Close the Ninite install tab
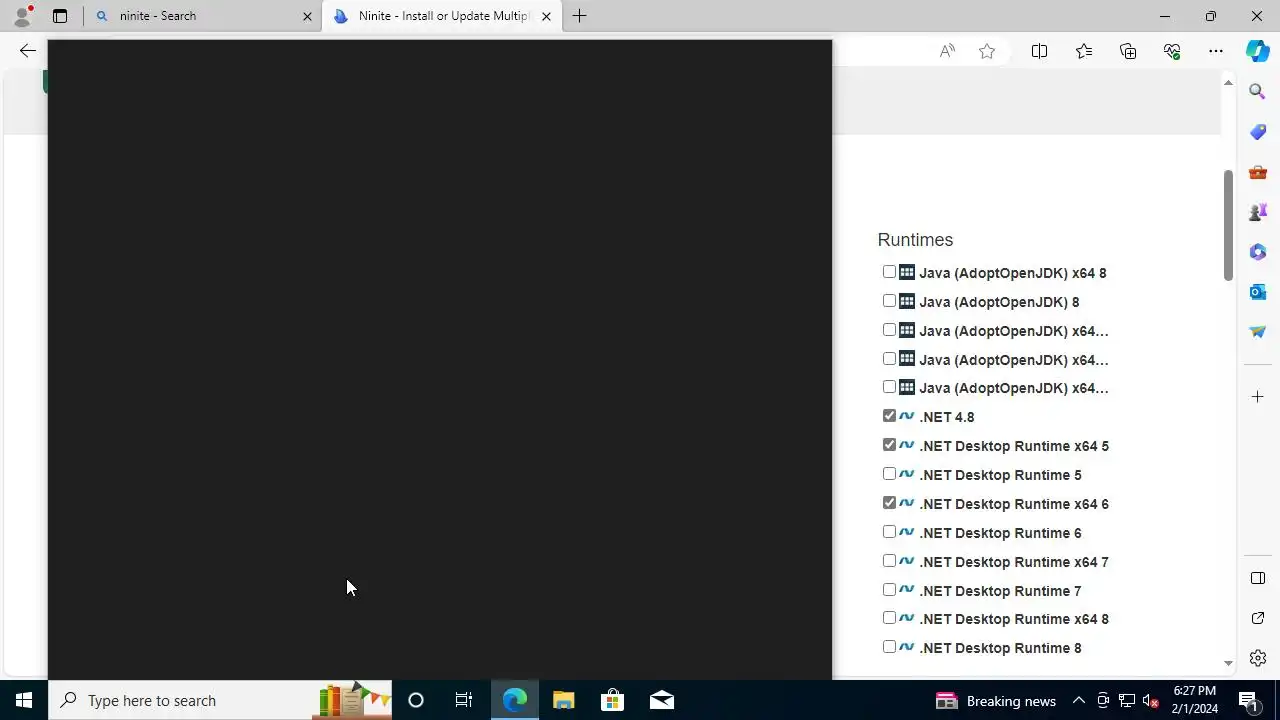1280x720 pixels. 546,16
